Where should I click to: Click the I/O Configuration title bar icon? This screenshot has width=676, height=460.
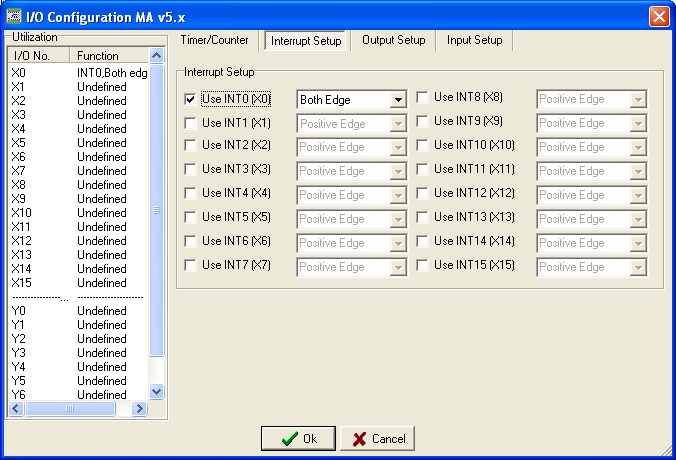point(14,15)
